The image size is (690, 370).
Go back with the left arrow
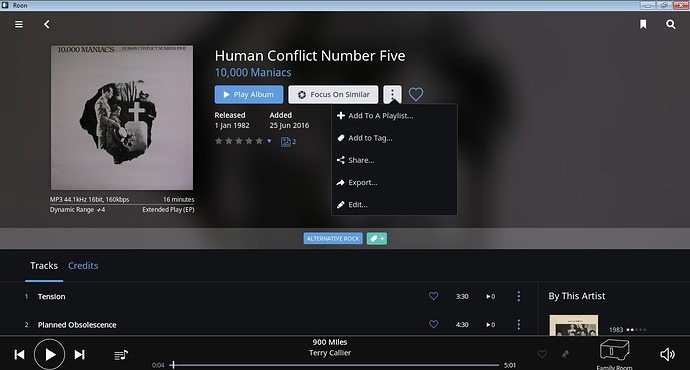pyautogui.click(x=47, y=24)
